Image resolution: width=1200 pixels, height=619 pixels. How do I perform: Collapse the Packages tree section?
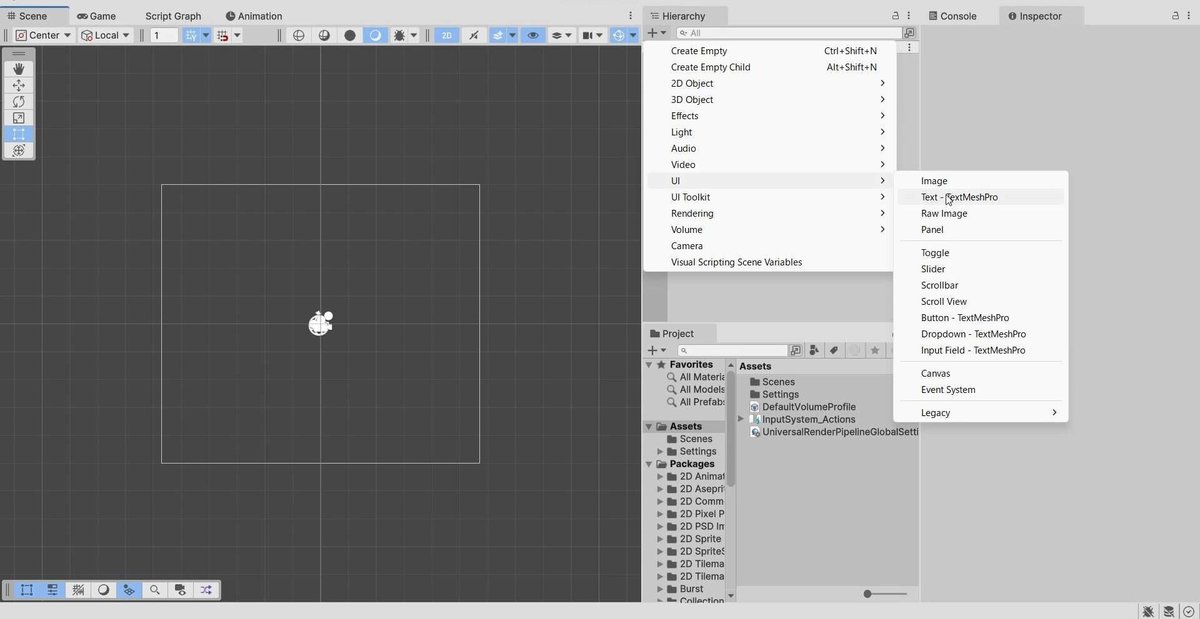(x=649, y=464)
